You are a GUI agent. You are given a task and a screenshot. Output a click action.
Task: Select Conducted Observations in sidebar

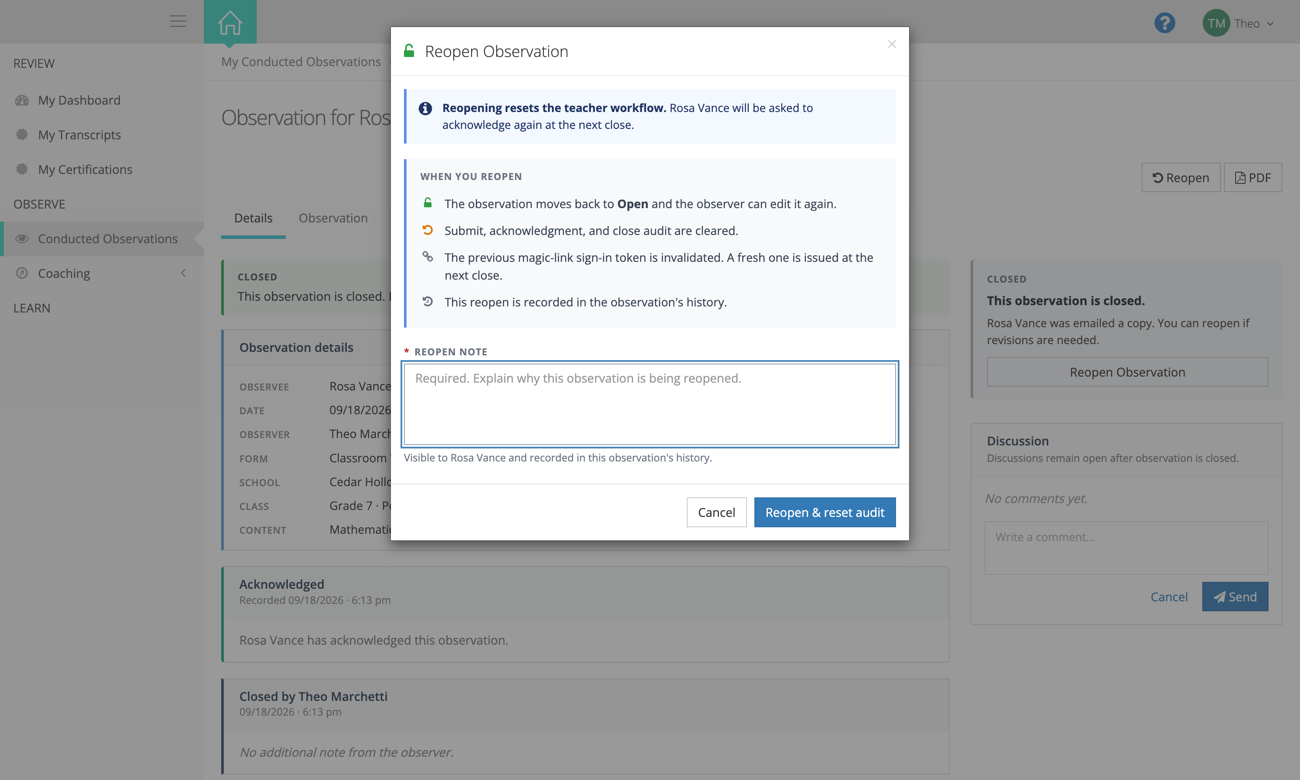coord(100,238)
